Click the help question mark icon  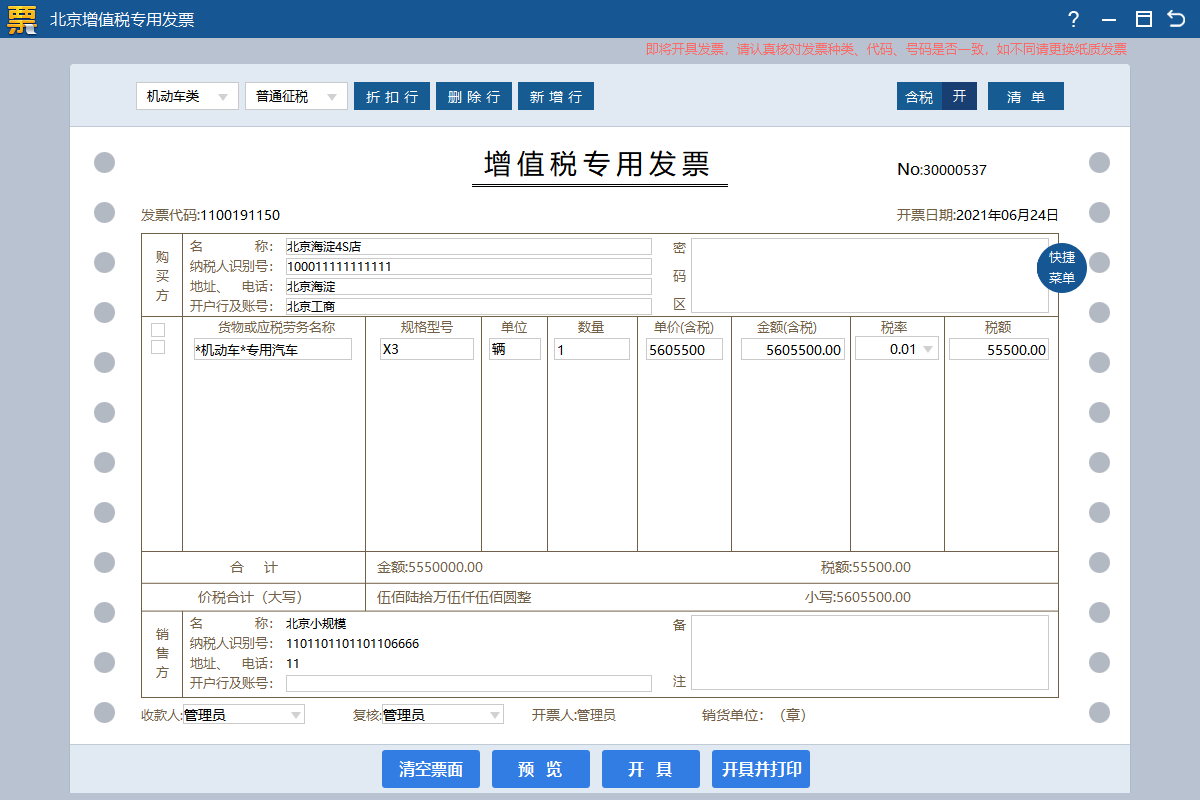tap(1073, 19)
